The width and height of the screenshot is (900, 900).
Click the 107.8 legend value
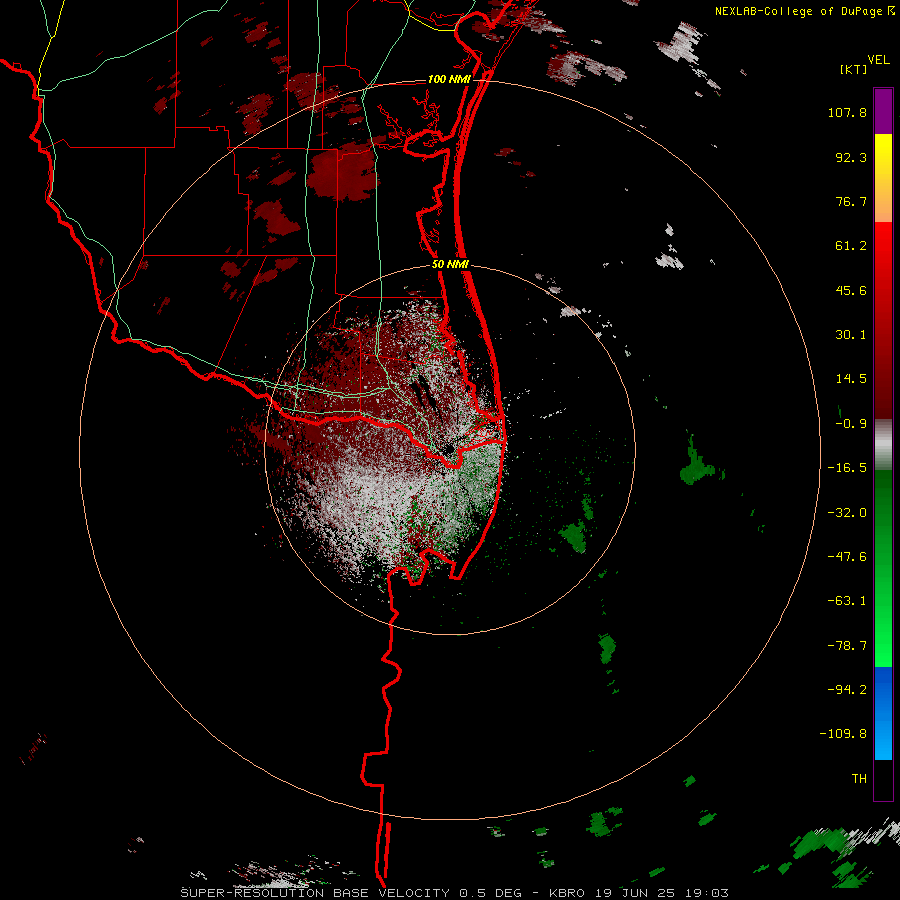click(847, 112)
